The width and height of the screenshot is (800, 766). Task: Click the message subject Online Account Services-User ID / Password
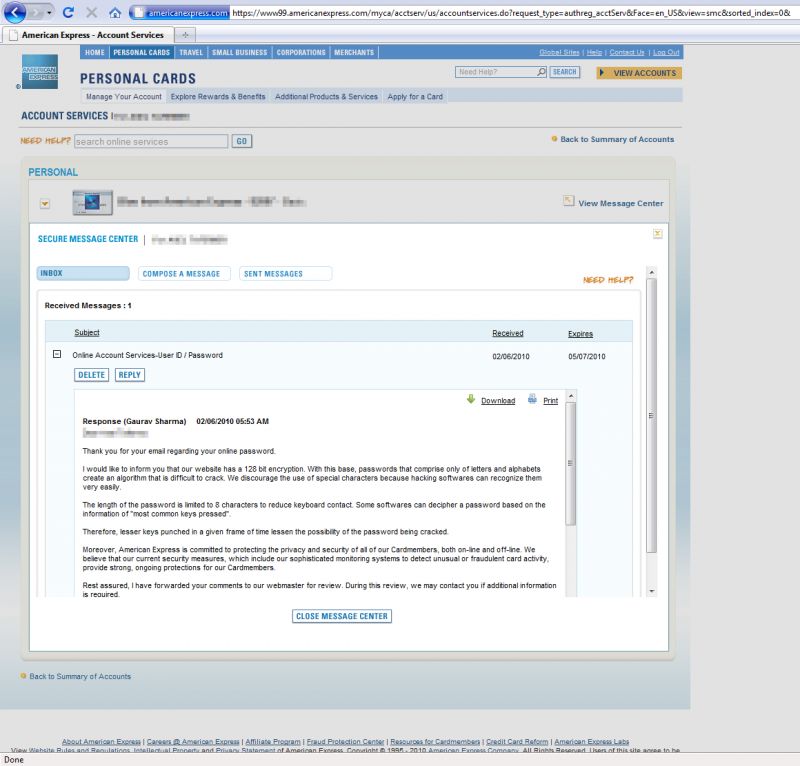(147, 355)
